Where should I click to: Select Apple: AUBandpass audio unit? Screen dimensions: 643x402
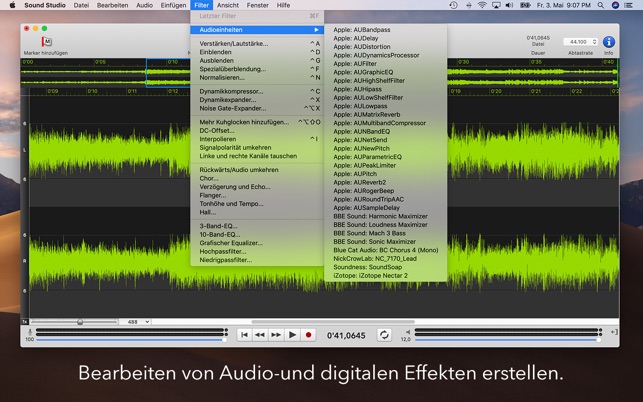(x=385, y=30)
